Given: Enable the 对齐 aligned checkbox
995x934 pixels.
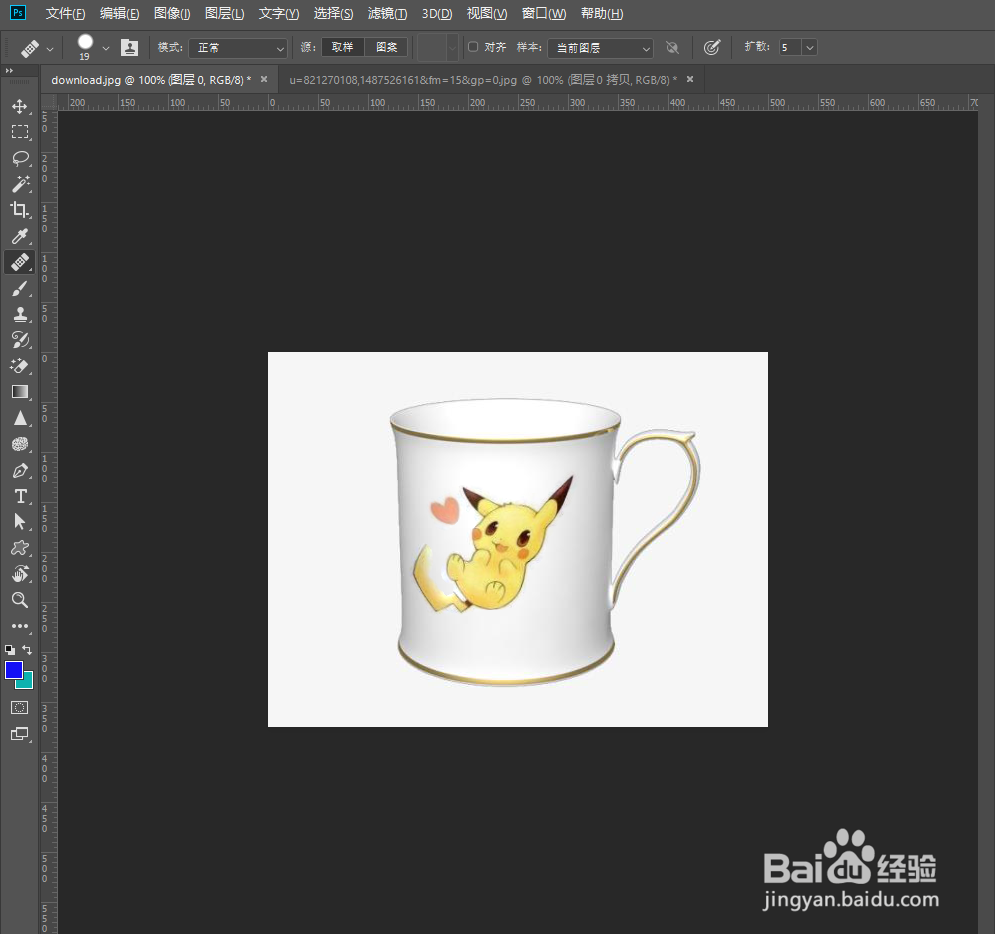Looking at the screenshot, I should (x=473, y=47).
